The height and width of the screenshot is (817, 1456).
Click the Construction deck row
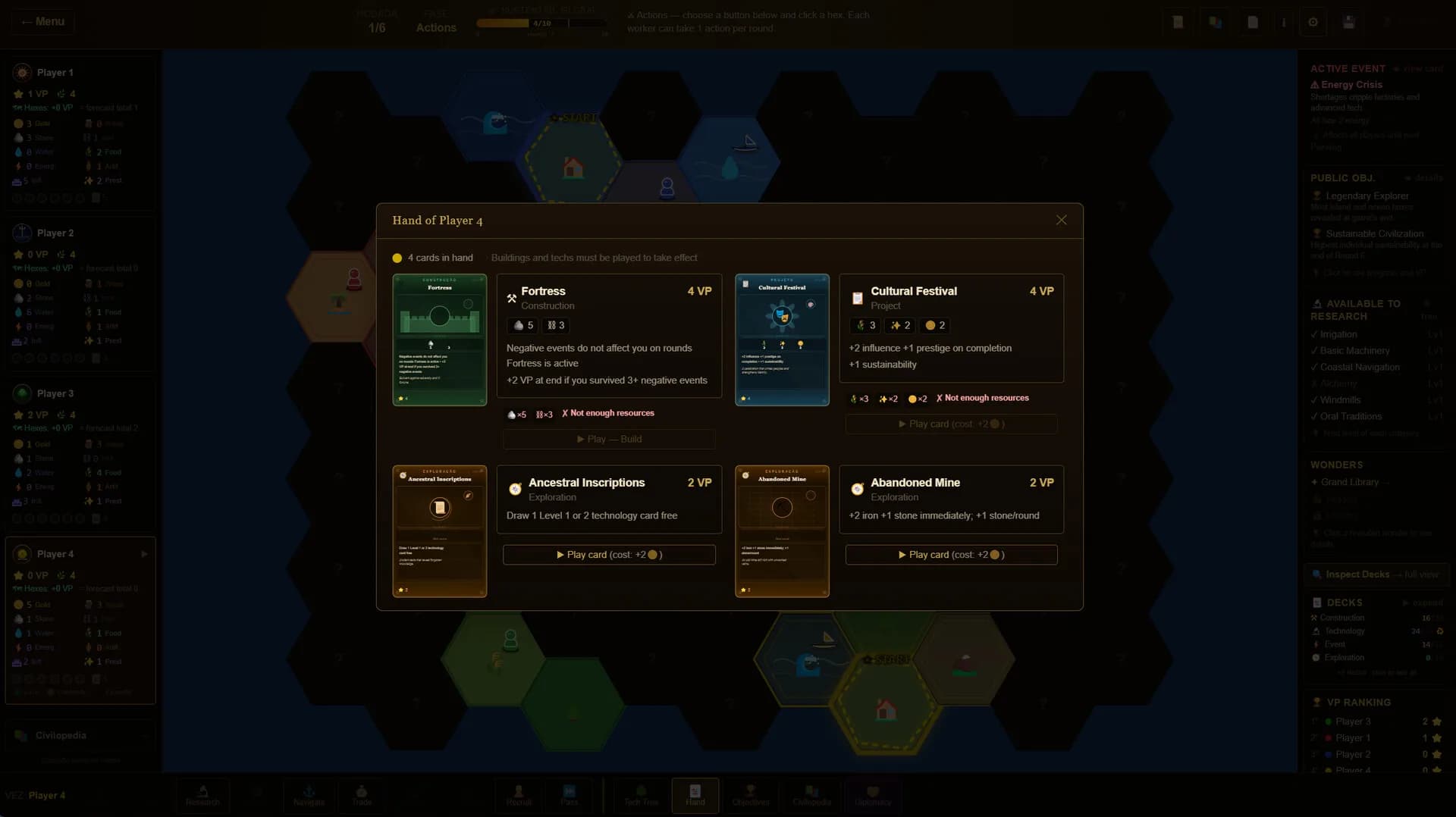1376,618
